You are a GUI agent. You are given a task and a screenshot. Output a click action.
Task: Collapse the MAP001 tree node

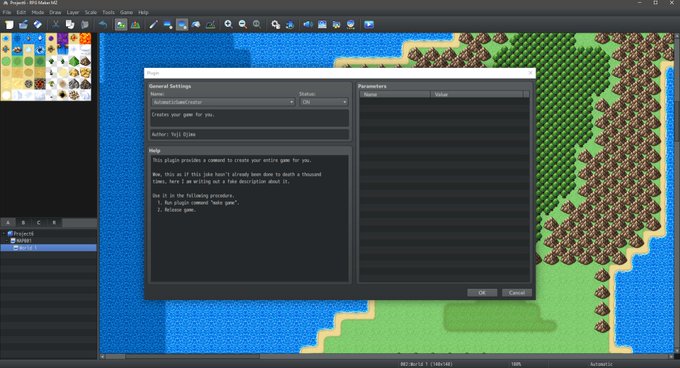click(x=7, y=241)
